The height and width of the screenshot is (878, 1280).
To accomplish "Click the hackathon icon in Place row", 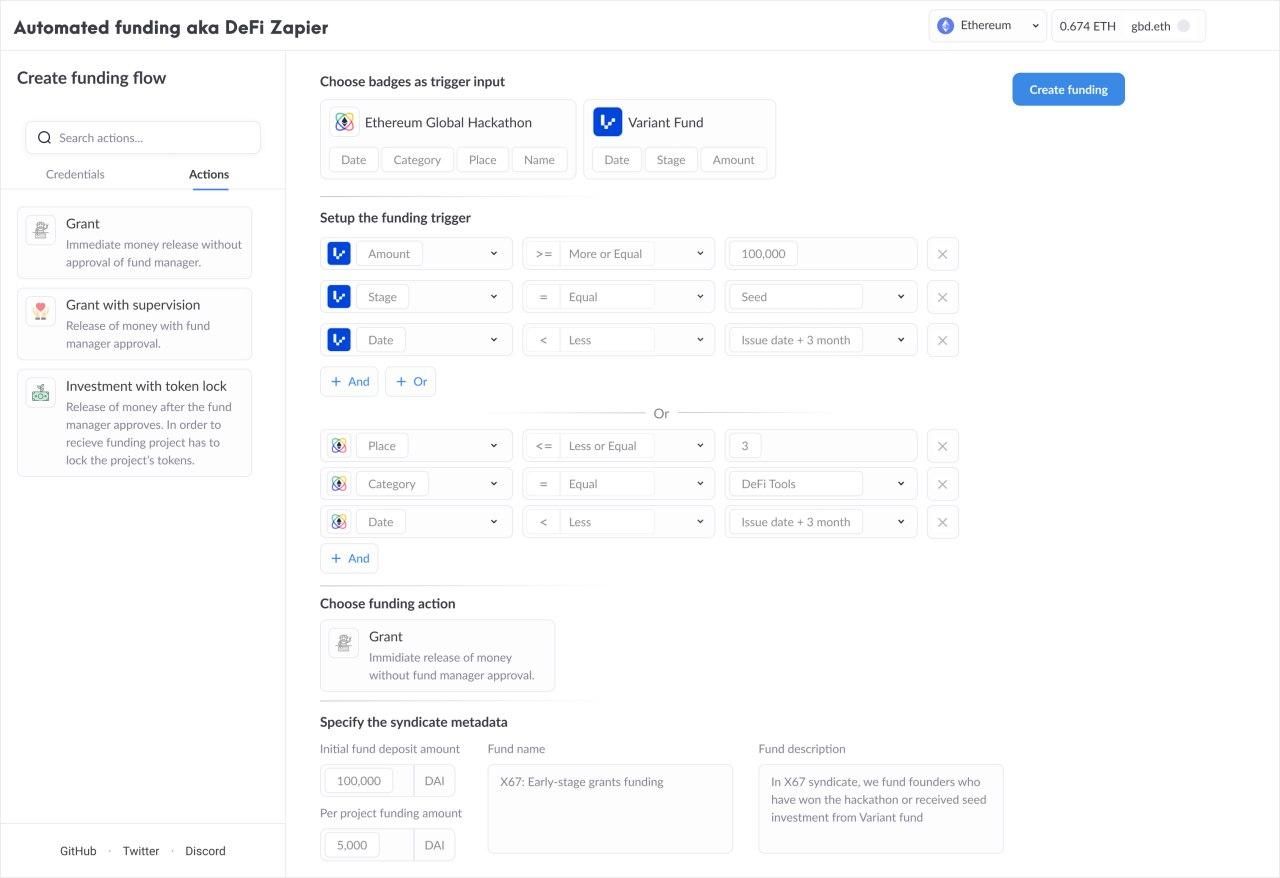I will [339, 446].
